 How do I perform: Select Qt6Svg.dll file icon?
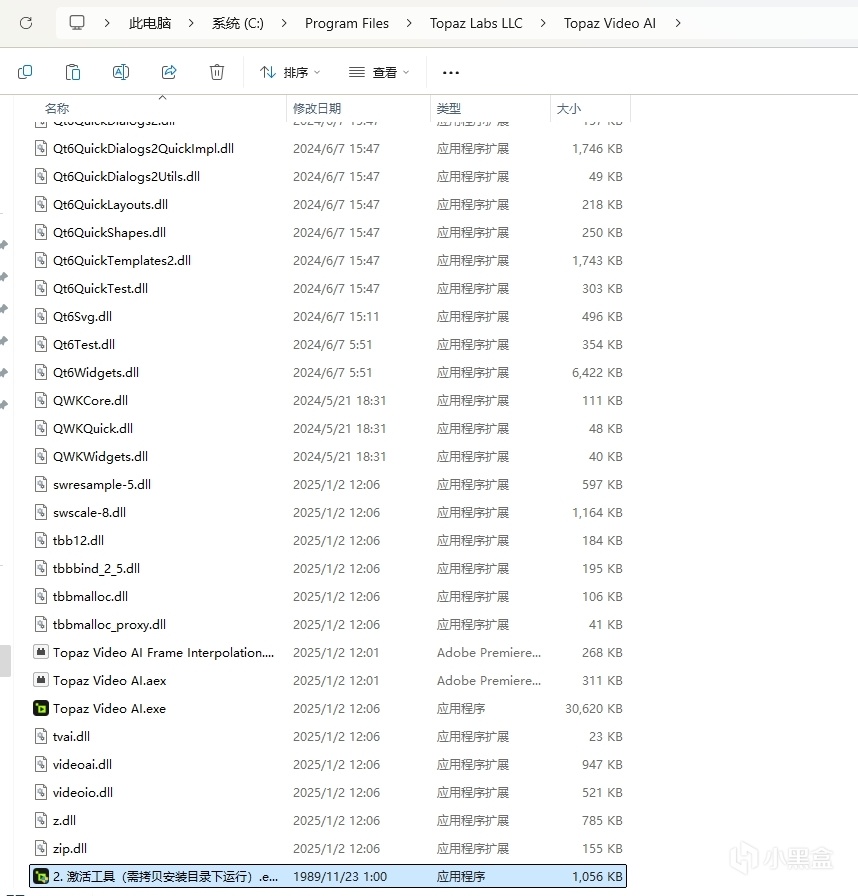coord(41,317)
